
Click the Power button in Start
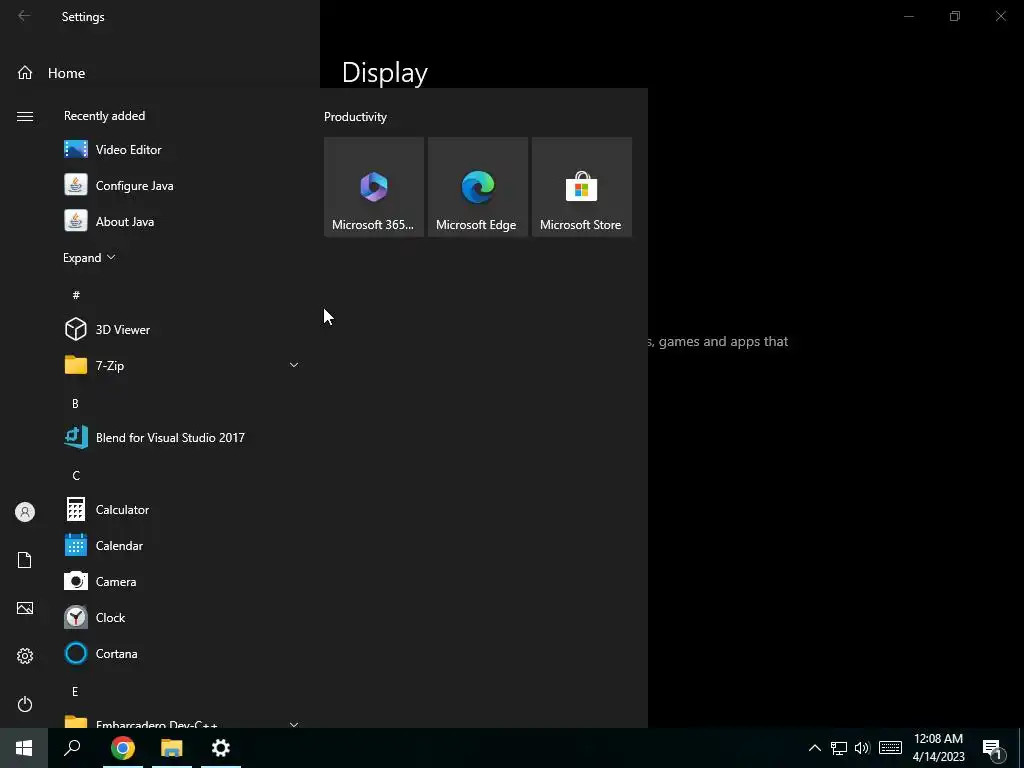(x=25, y=704)
